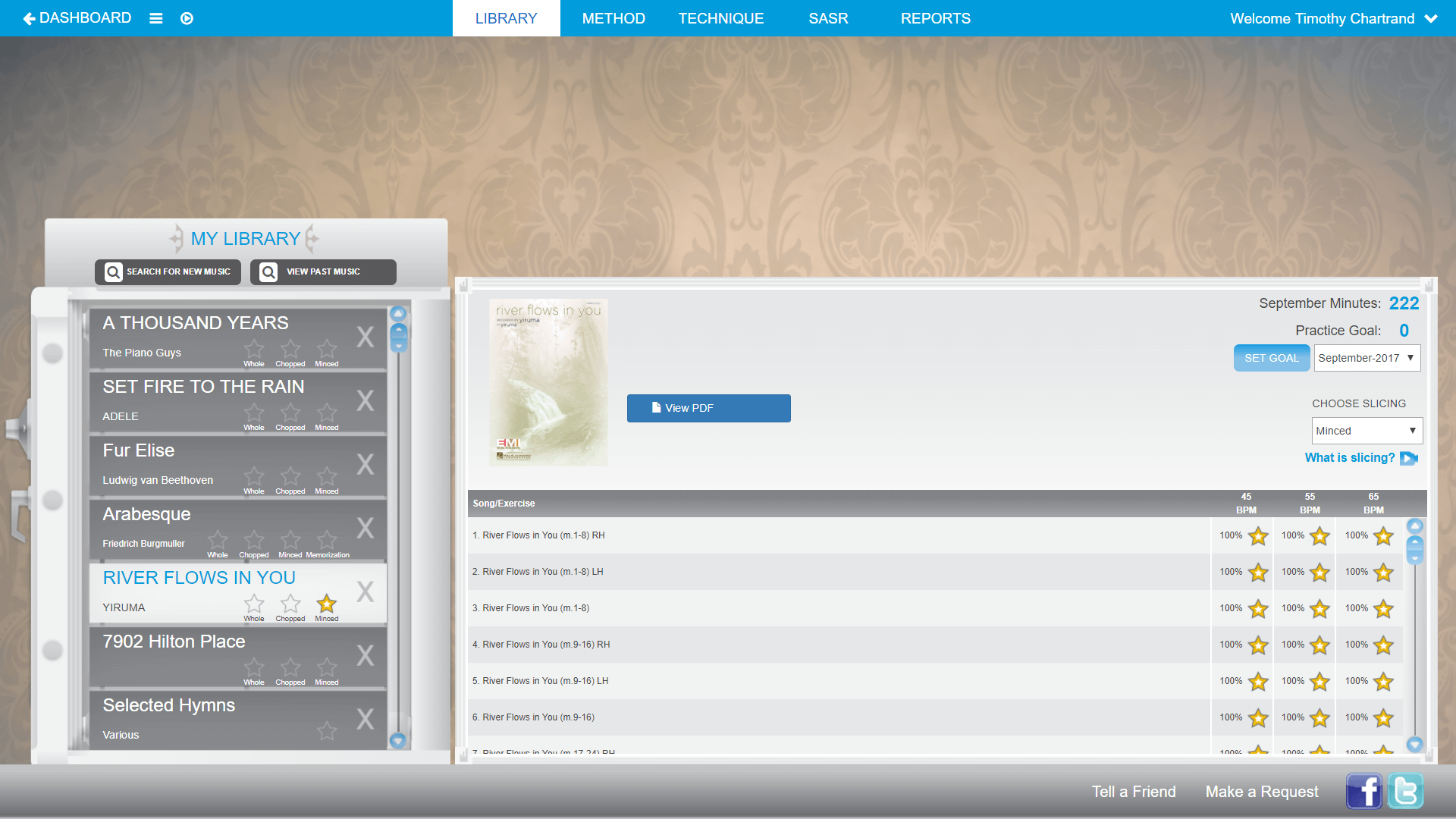The width and height of the screenshot is (1456, 819).
Task: Click Whole star for River Flows in You
Action: 254,604
